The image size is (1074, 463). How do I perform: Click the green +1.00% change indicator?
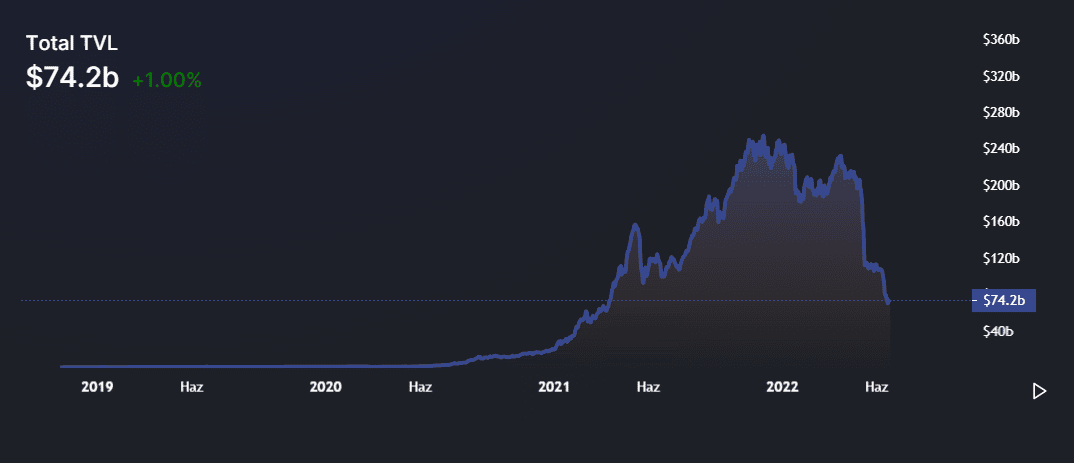click(x=166, y=81)
